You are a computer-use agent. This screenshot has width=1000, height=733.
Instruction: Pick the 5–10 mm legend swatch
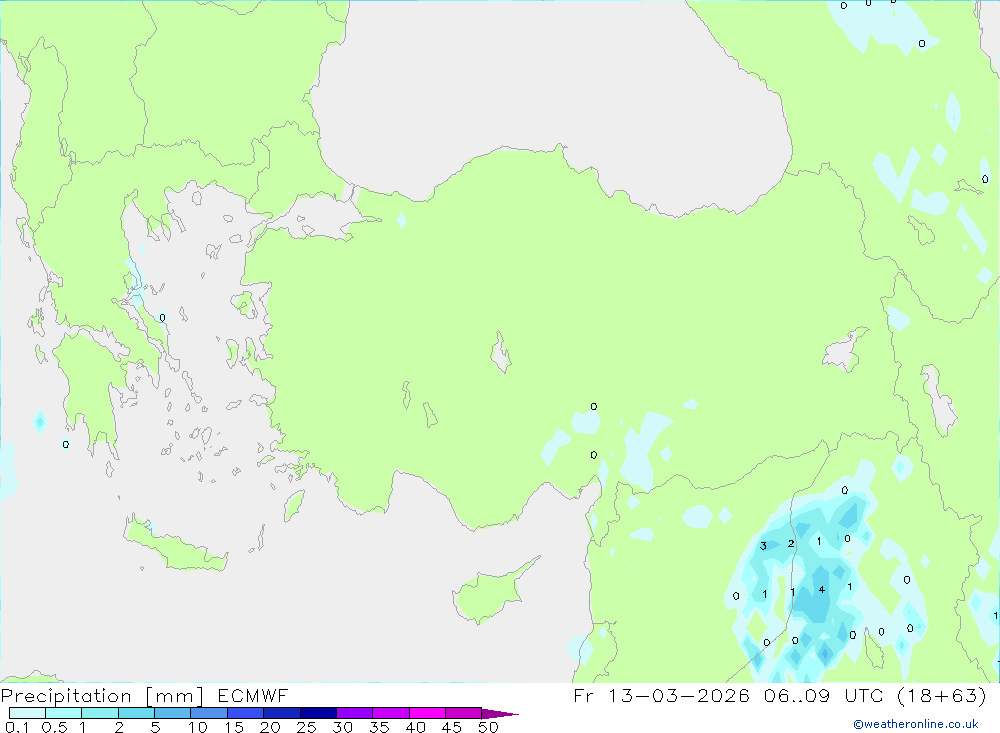(172, 713)
